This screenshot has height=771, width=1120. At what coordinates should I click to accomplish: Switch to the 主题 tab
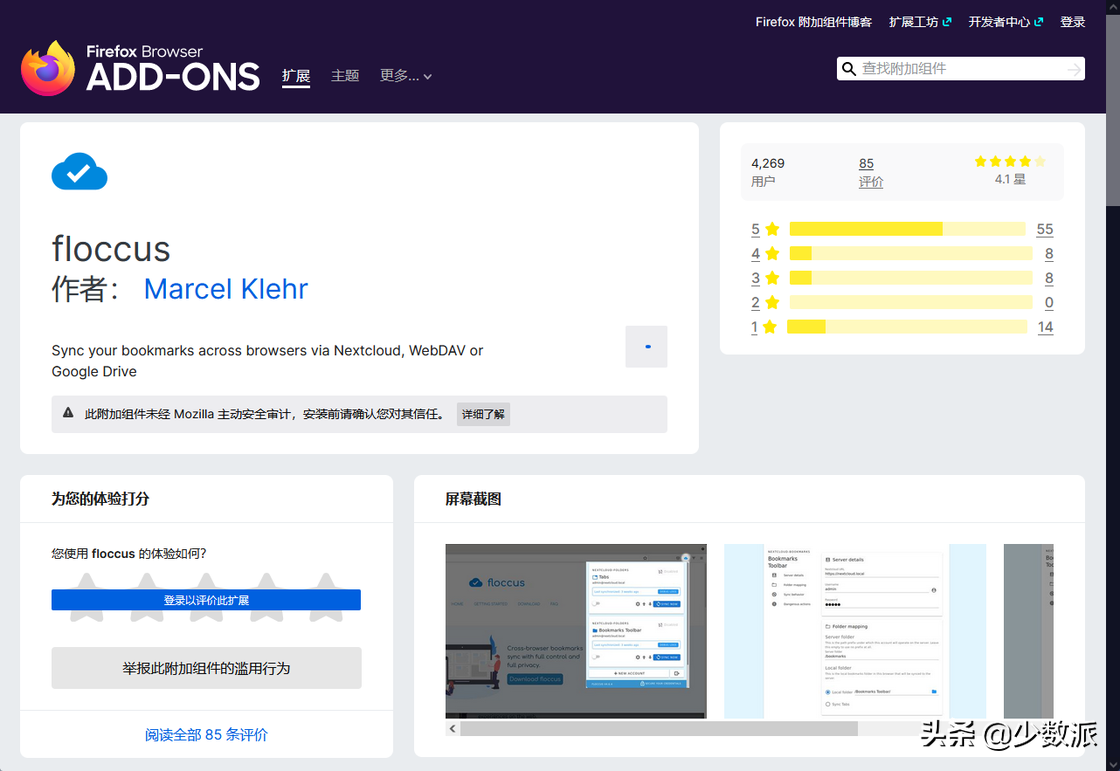345,76
